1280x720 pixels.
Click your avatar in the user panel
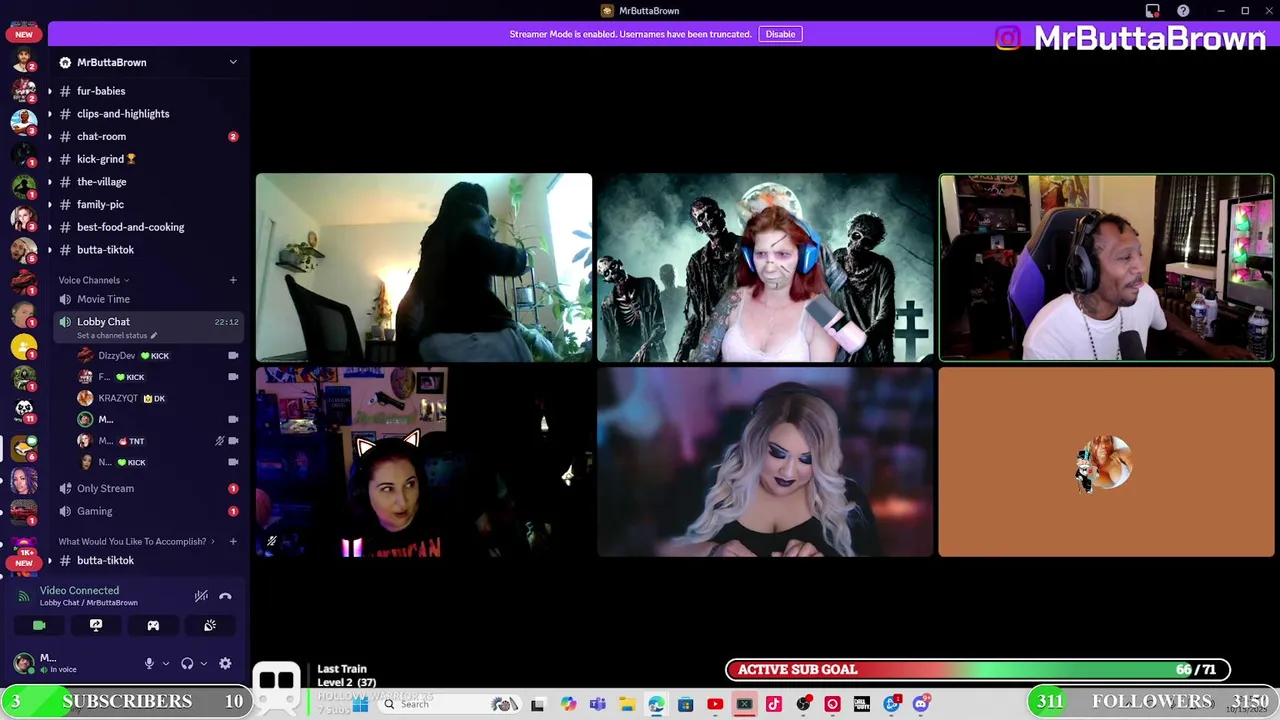(x=24, y=662)
